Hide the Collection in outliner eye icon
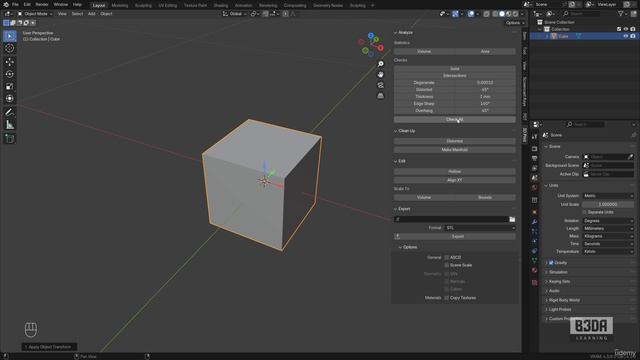This screenshot has height=360, width=640. click(x=625, y=29)
